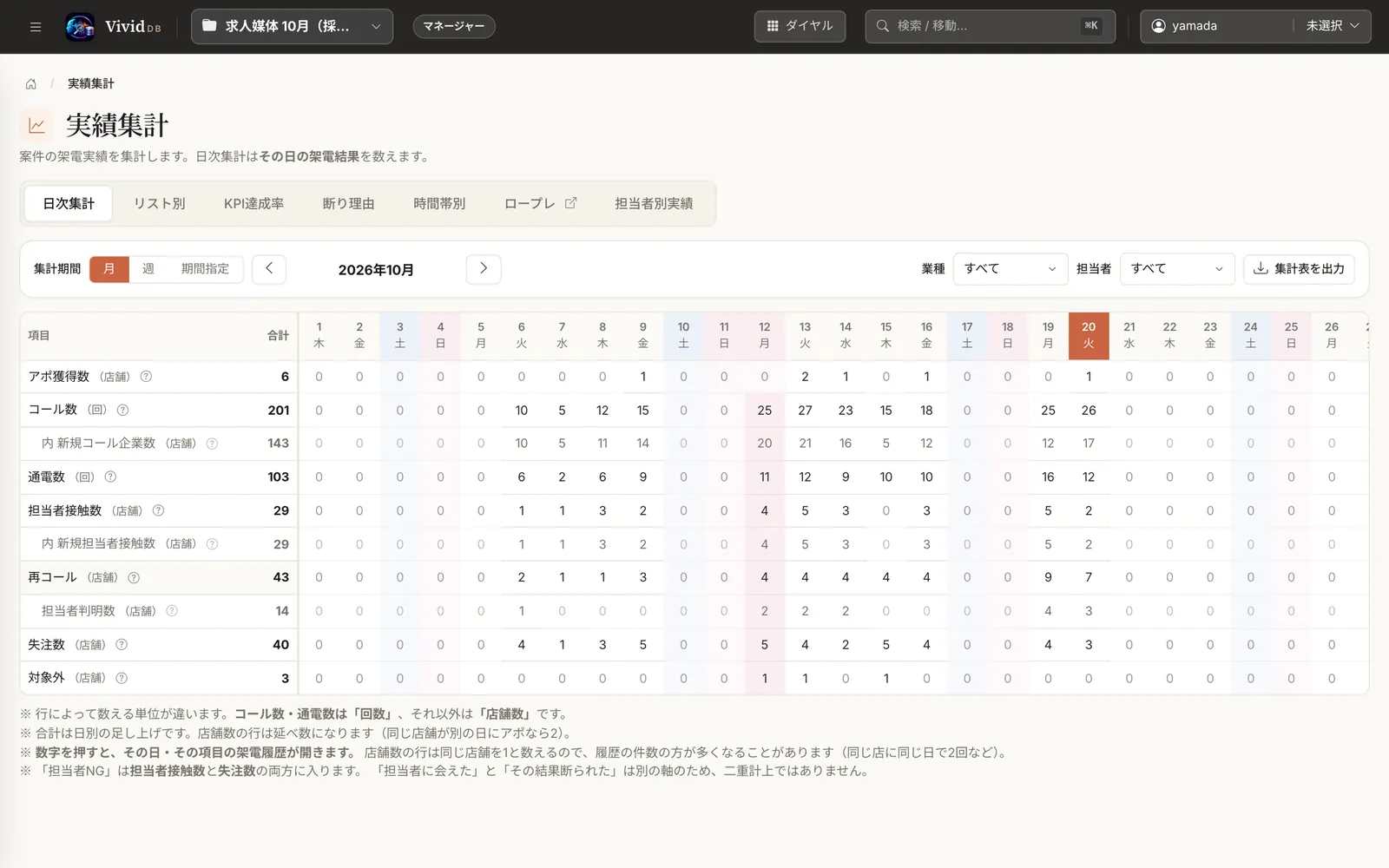The width and height of the screenshot is (1389, 868).
Task: Open help icon for 通電数
Action: [110, 477]
